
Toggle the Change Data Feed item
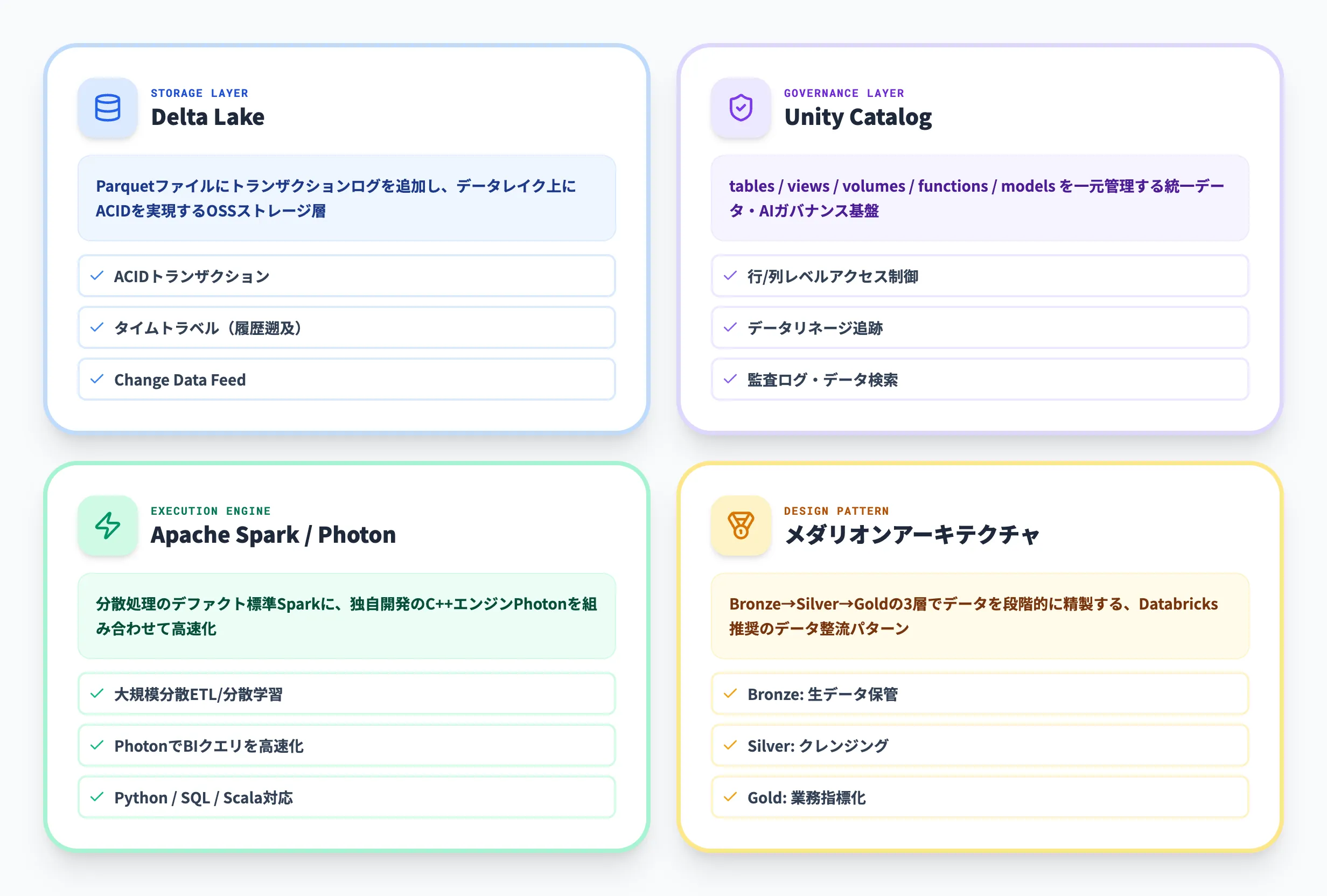(346, 379)
